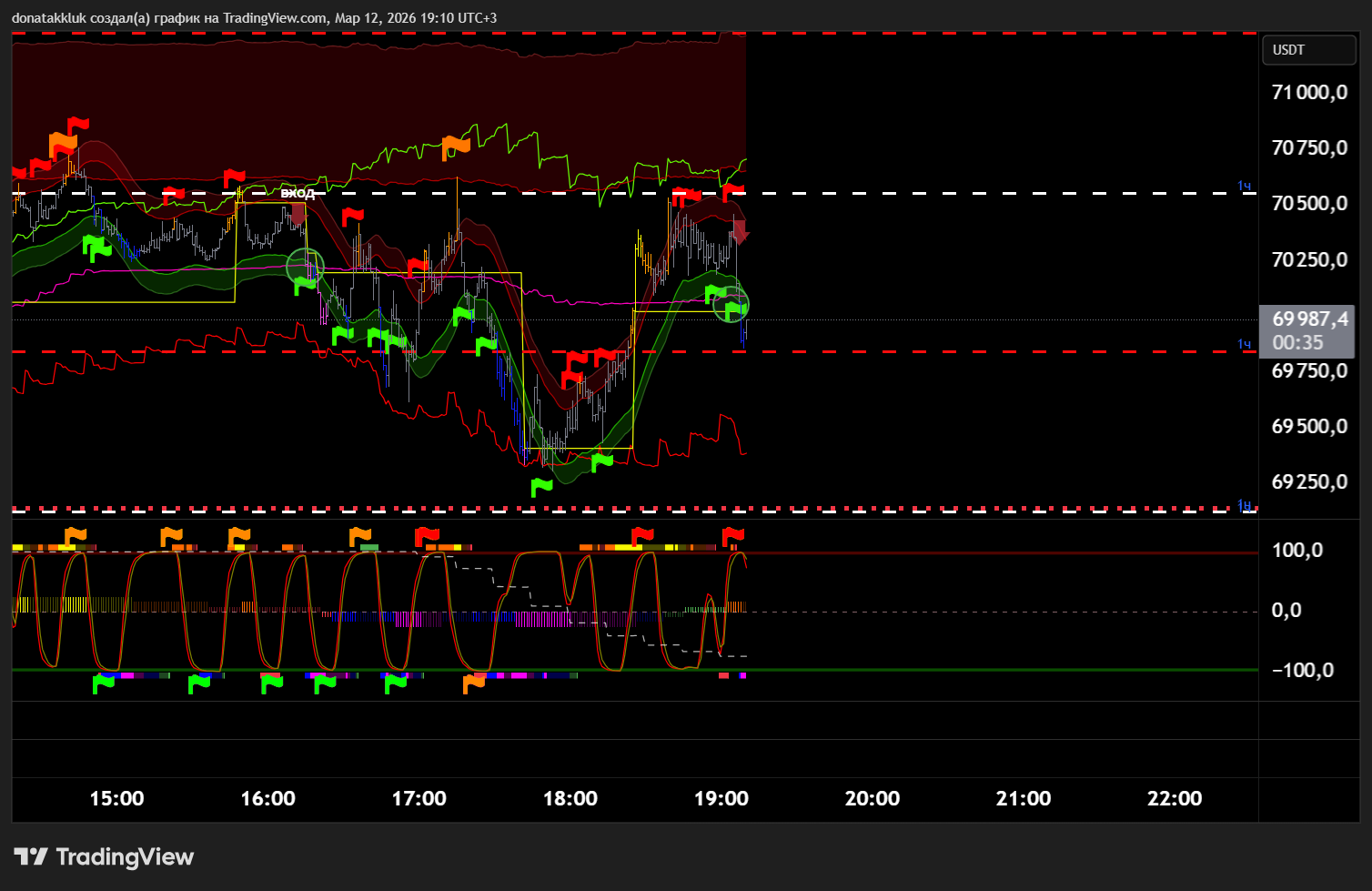Select the orange flag at the oscillator bottom
The width and height of the screenshot is (1372, 891).
pos(474,683)
